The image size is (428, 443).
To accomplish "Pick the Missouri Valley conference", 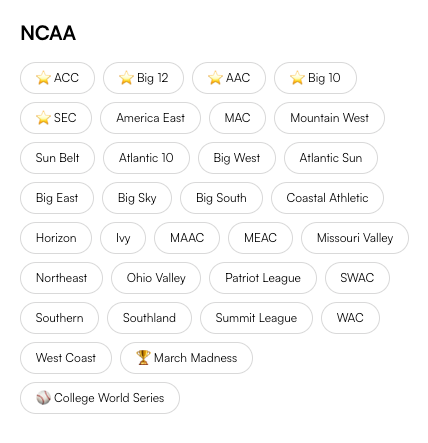I will [355, 238].
